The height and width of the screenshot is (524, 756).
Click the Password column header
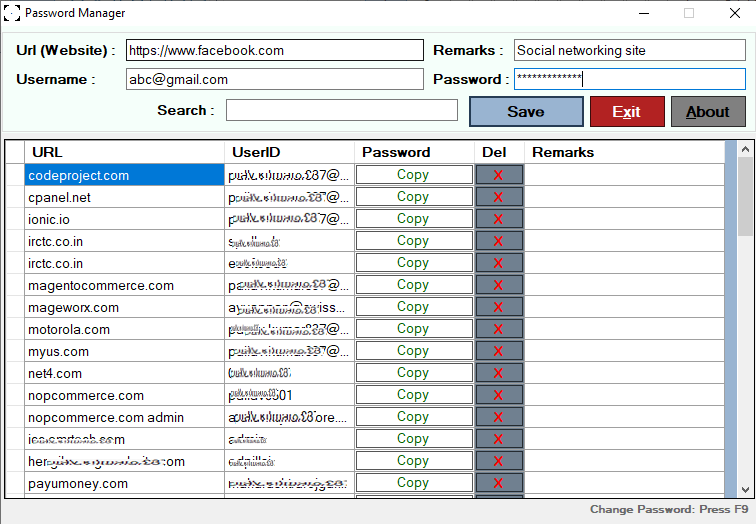pos(414,152)
